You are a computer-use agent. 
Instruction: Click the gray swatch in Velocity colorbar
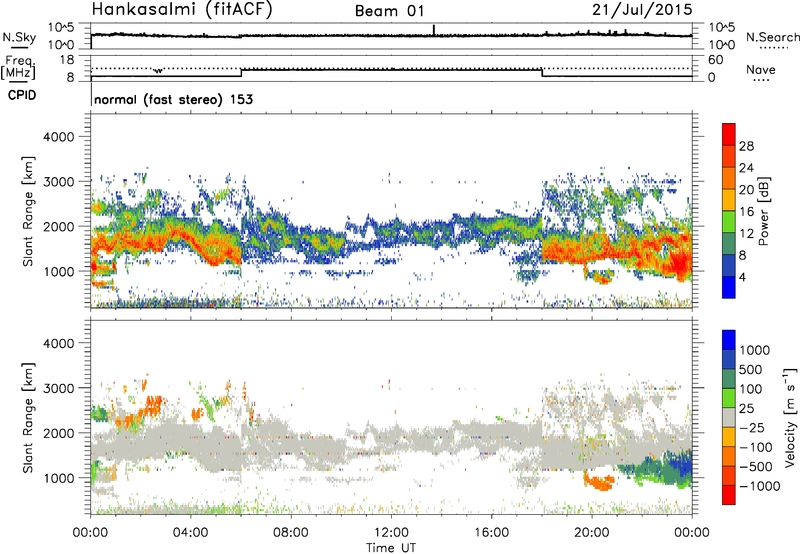click(x=729, y=418)
